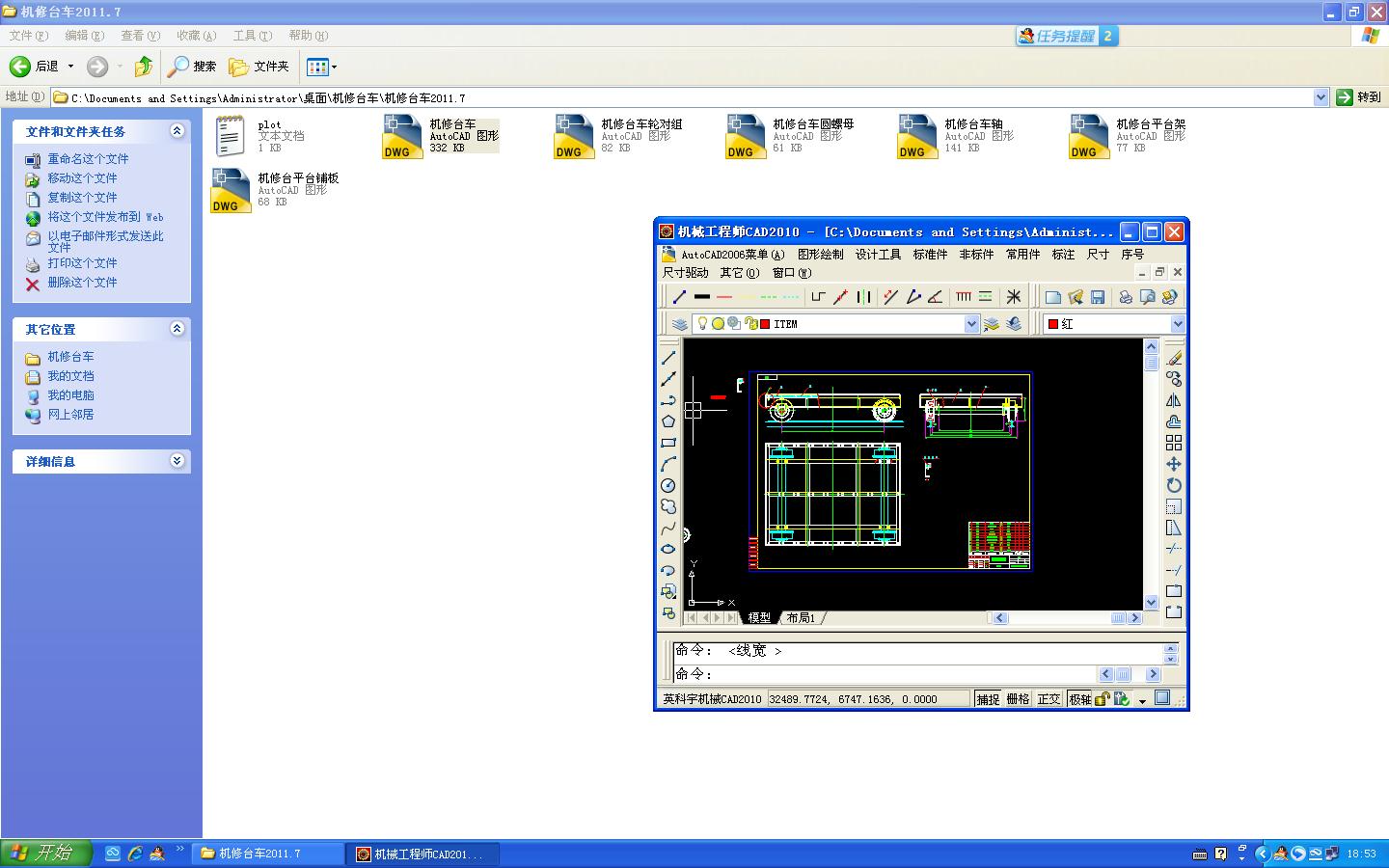Toggle the clean screen button in status bar

coord(1162,698)
